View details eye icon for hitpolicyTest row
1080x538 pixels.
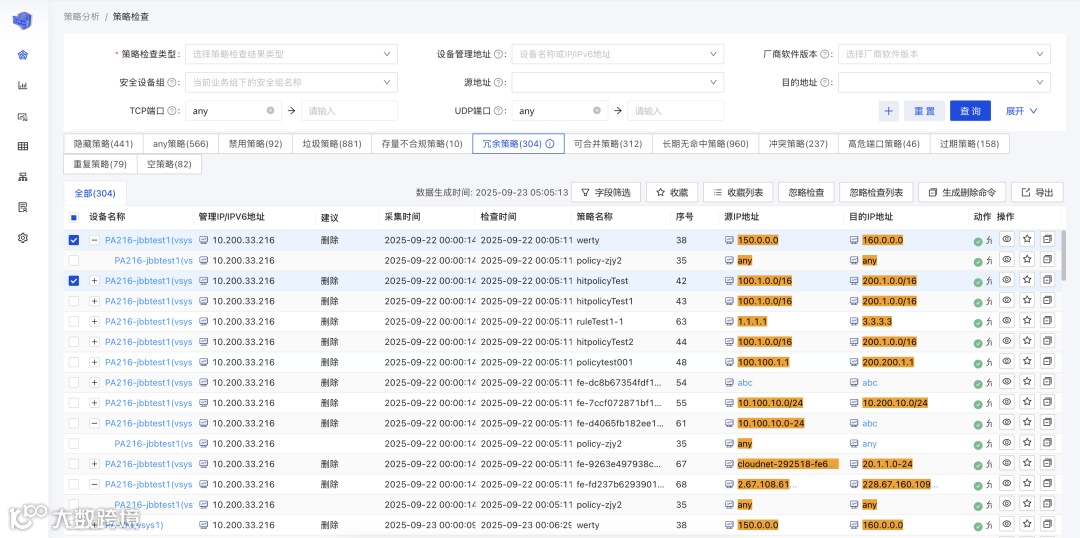click(x=1007, y=280)
